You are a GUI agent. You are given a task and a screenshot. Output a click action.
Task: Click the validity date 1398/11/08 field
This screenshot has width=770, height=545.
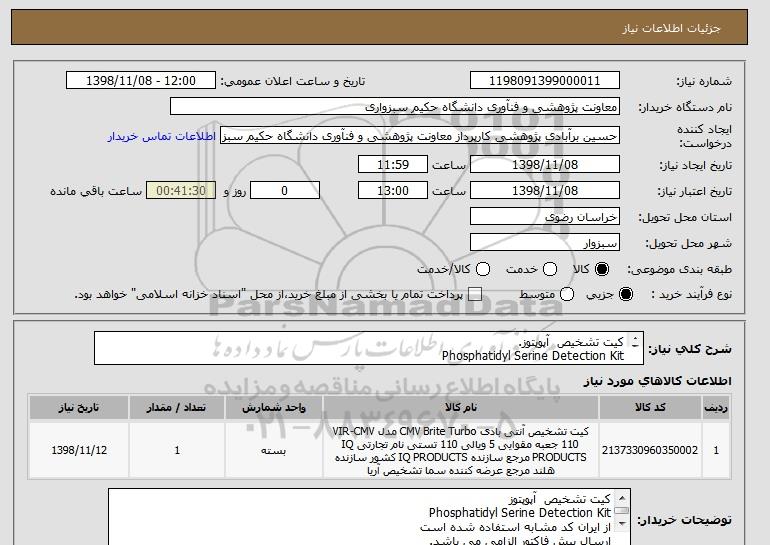(545, 191)
